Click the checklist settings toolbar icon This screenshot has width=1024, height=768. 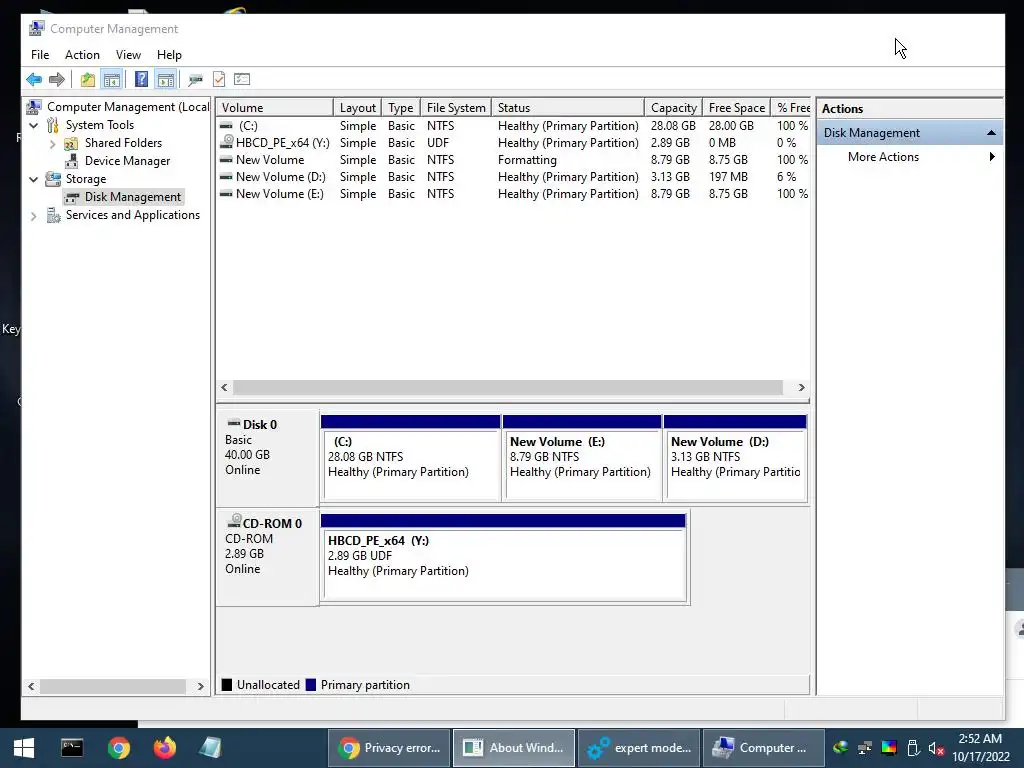click(242, 80)
